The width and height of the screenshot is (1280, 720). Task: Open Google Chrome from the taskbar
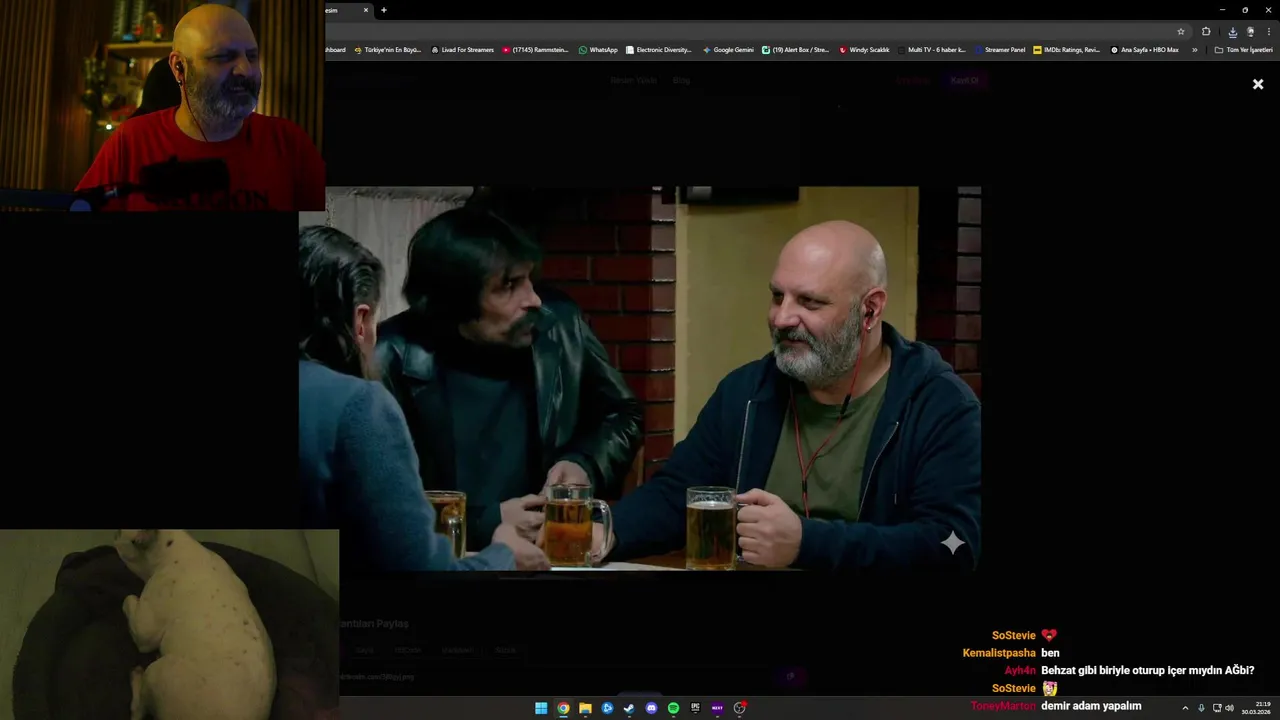(x=563, y=708)
